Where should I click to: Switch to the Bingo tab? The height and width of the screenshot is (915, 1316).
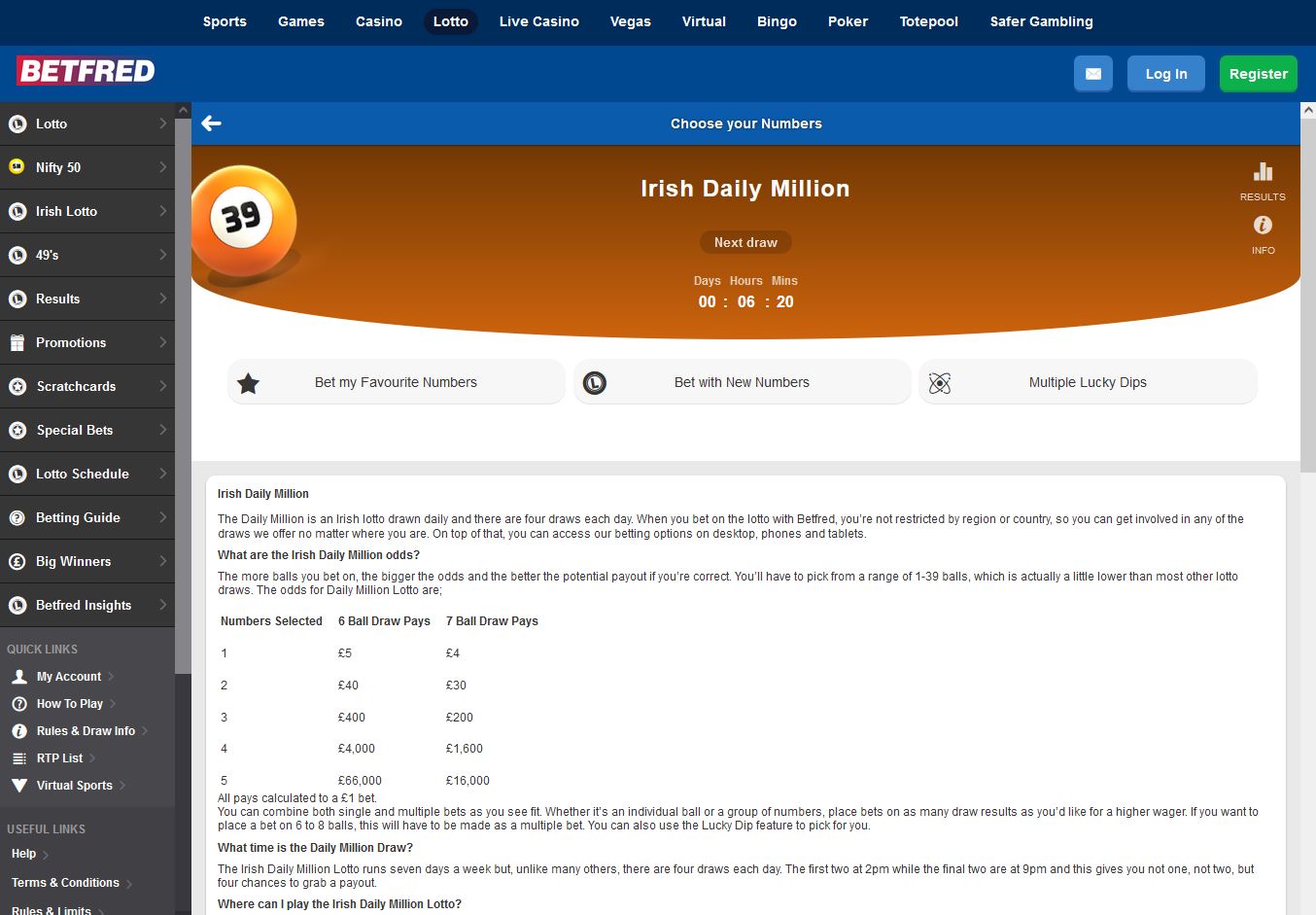(x=777, y=21)
